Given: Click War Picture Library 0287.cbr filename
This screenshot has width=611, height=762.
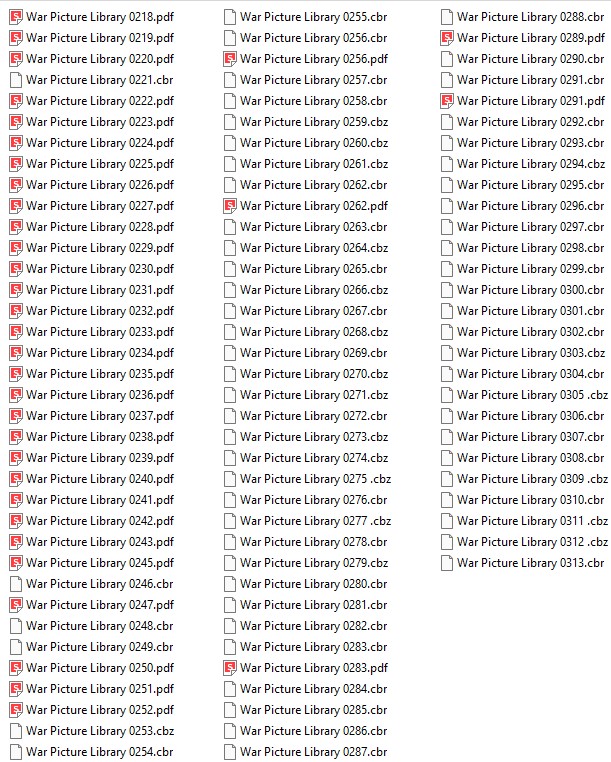Looking at the screenshot, I should click(314, 752).
